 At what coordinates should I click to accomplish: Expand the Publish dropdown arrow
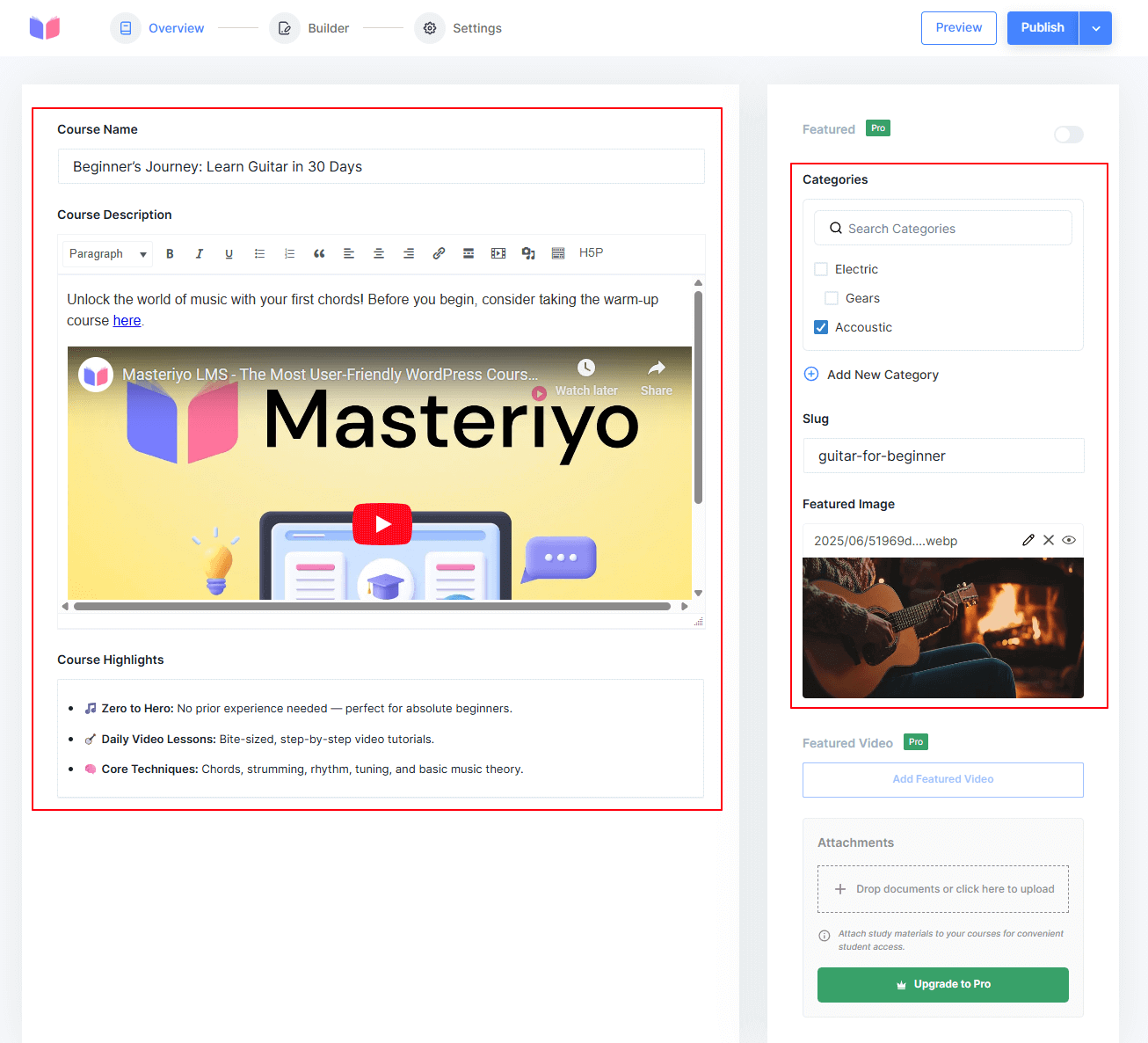click(1096, 28)
